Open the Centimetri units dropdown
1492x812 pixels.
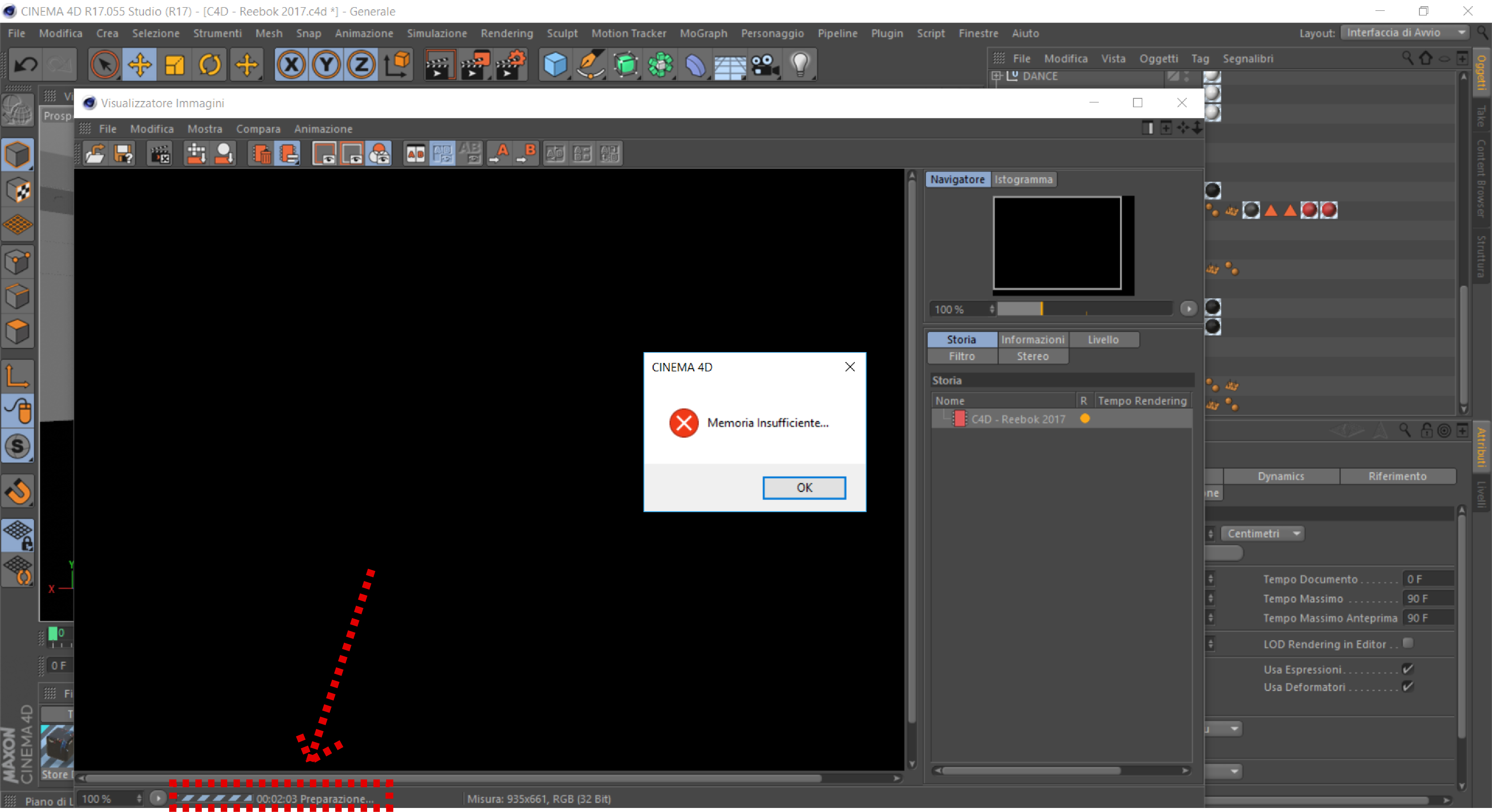point(1263,534)
